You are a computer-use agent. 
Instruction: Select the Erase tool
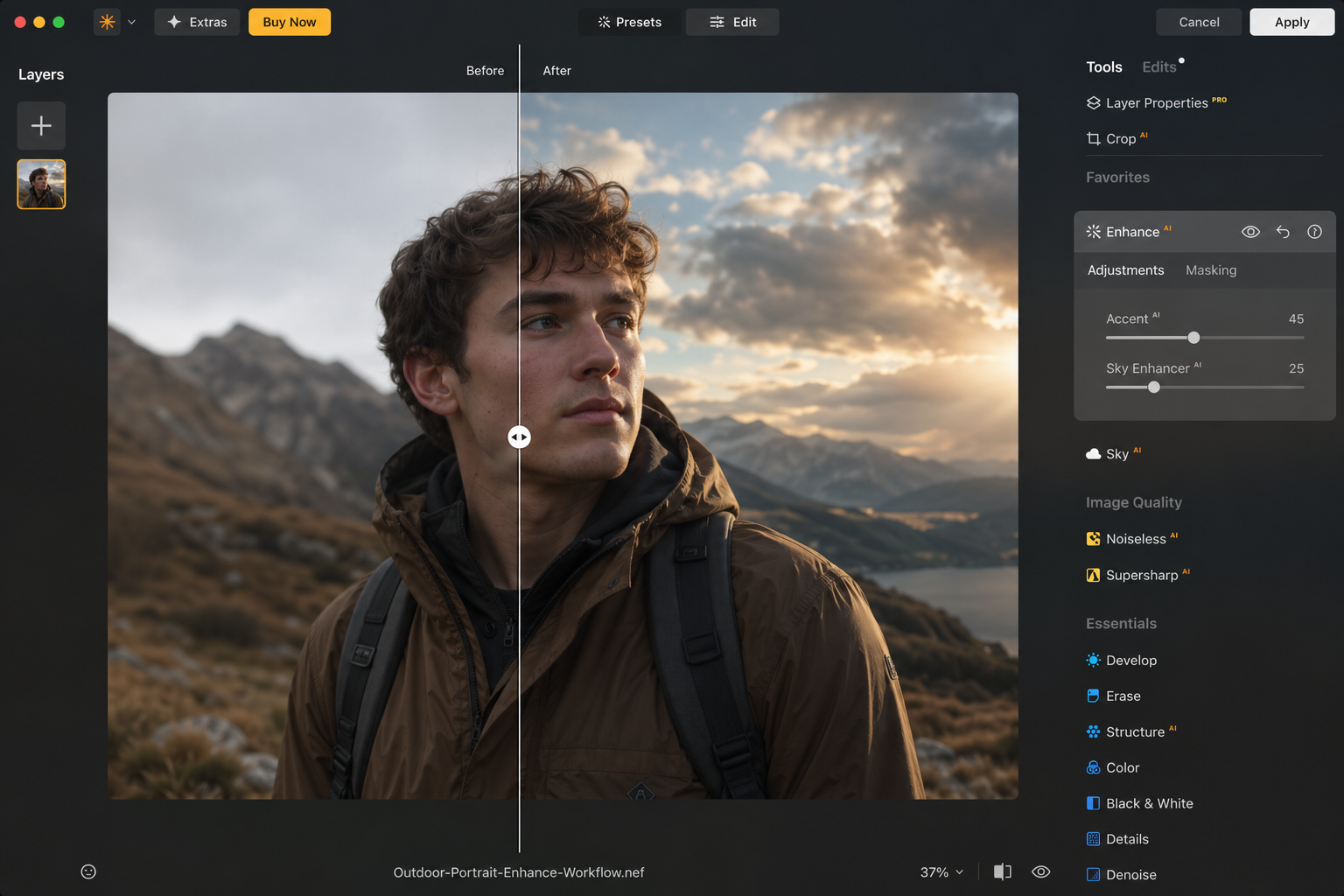click(1123, 696)
